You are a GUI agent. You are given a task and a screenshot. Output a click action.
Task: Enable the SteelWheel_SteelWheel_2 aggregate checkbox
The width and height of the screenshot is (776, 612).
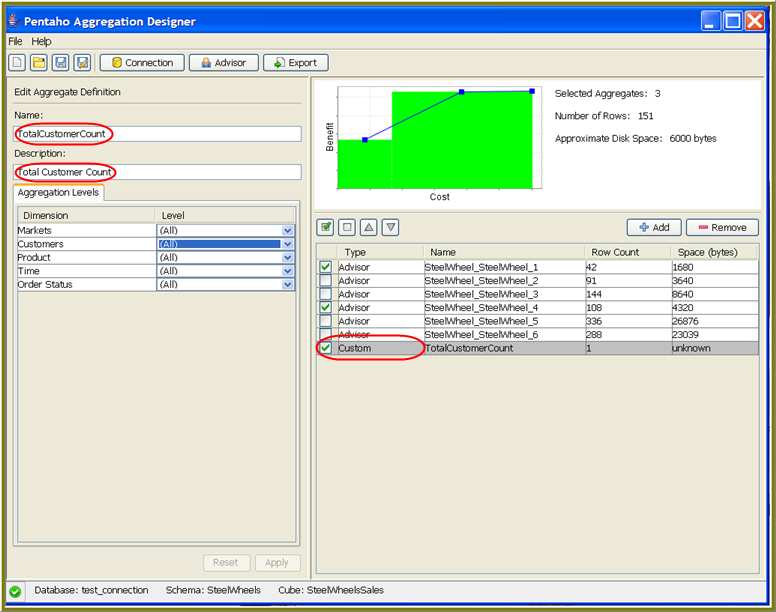point(325,281)
